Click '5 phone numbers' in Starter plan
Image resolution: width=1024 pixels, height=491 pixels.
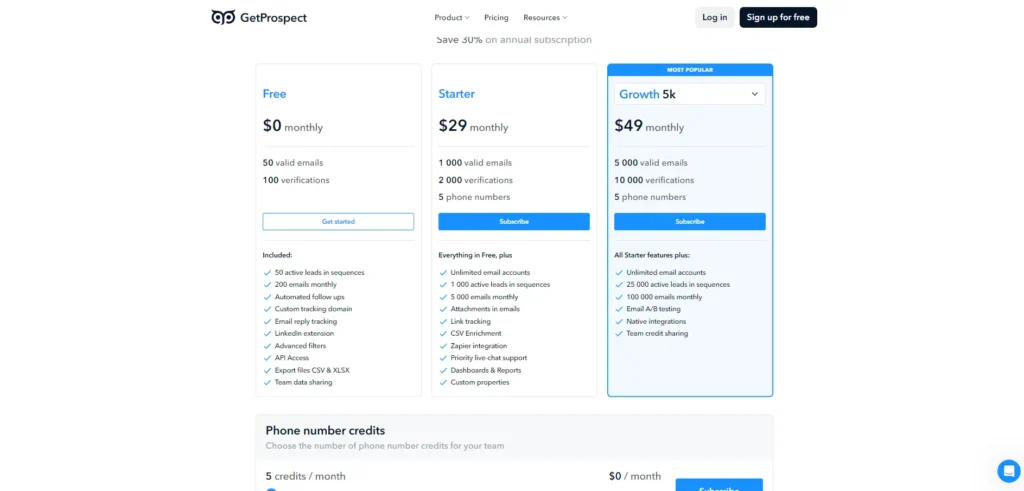pyautogui.click(x=474, y=197)
